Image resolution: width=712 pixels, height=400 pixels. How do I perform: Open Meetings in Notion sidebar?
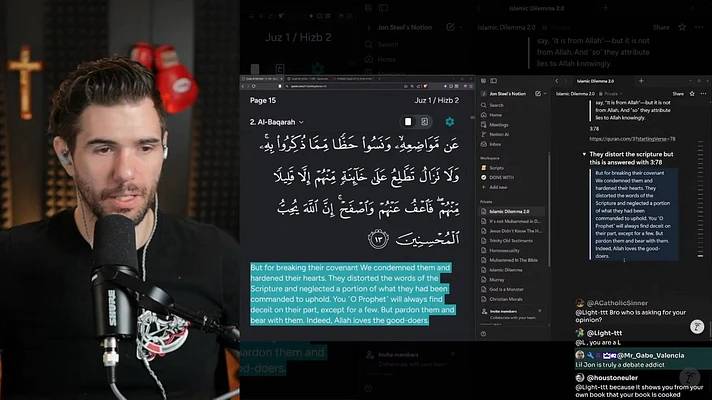pos(513,124)
